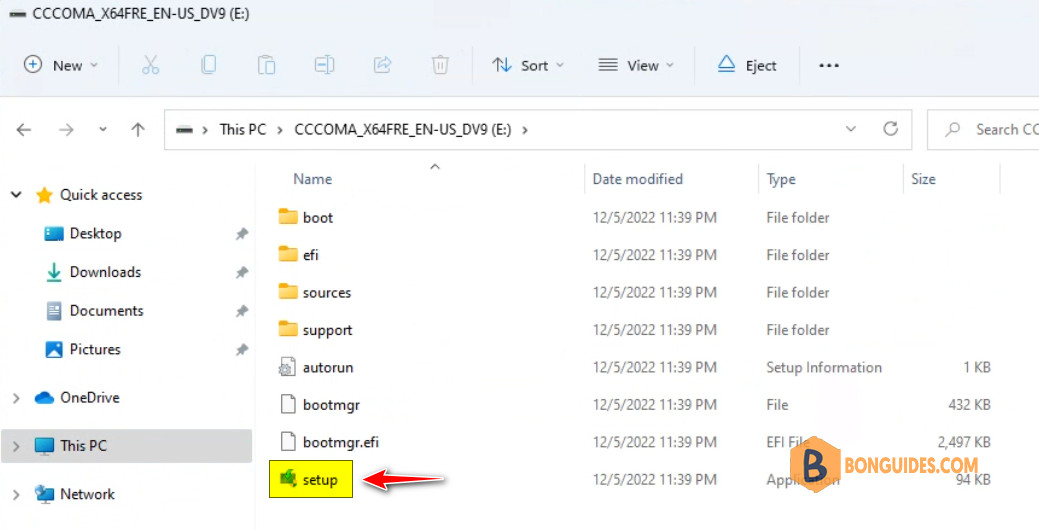Screen dimensions: 1039x530
Task: Open the New item menu
Action: click(x=61, y=65)
